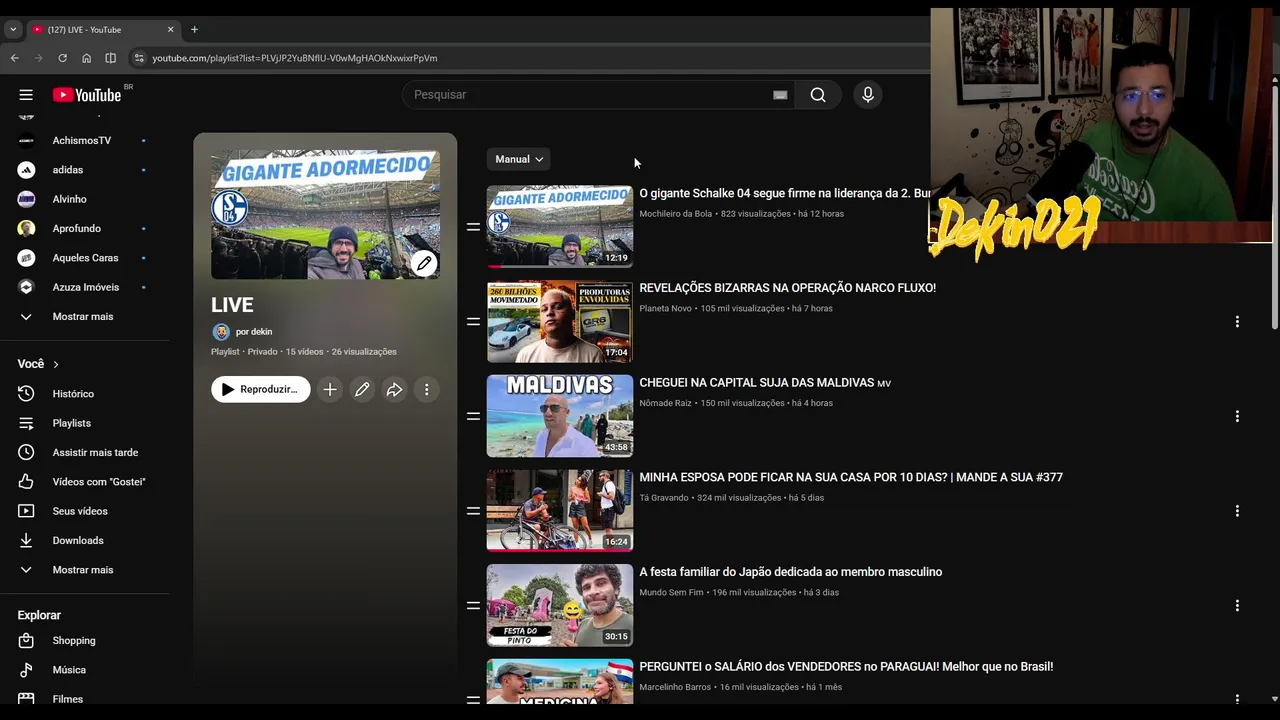The image size is (1280, 720).
Task: Expand subscriptions with Mostrar mais under Azuza Imóveis
Action: pyautogui.click(x=82, y=316)
